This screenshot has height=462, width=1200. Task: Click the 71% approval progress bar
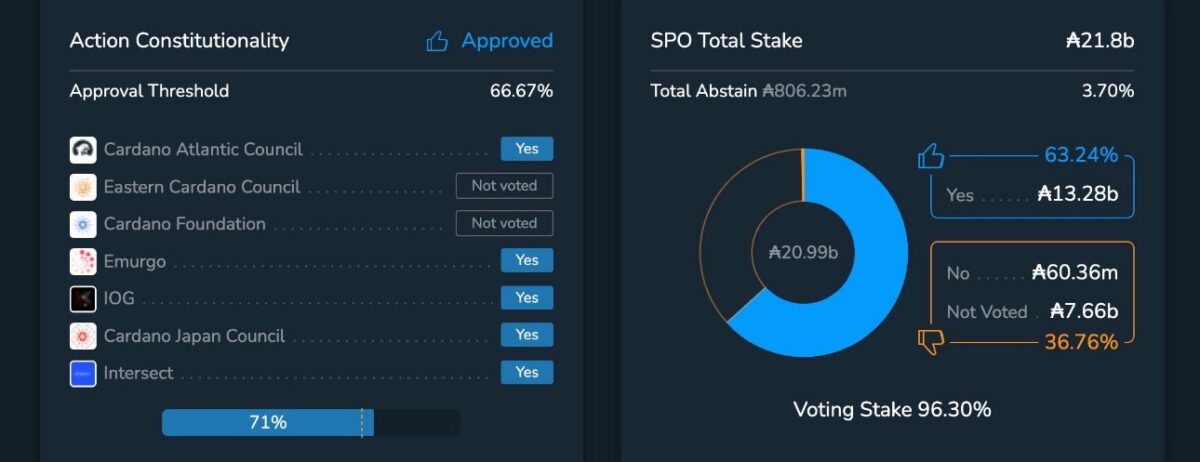[268, 422]
